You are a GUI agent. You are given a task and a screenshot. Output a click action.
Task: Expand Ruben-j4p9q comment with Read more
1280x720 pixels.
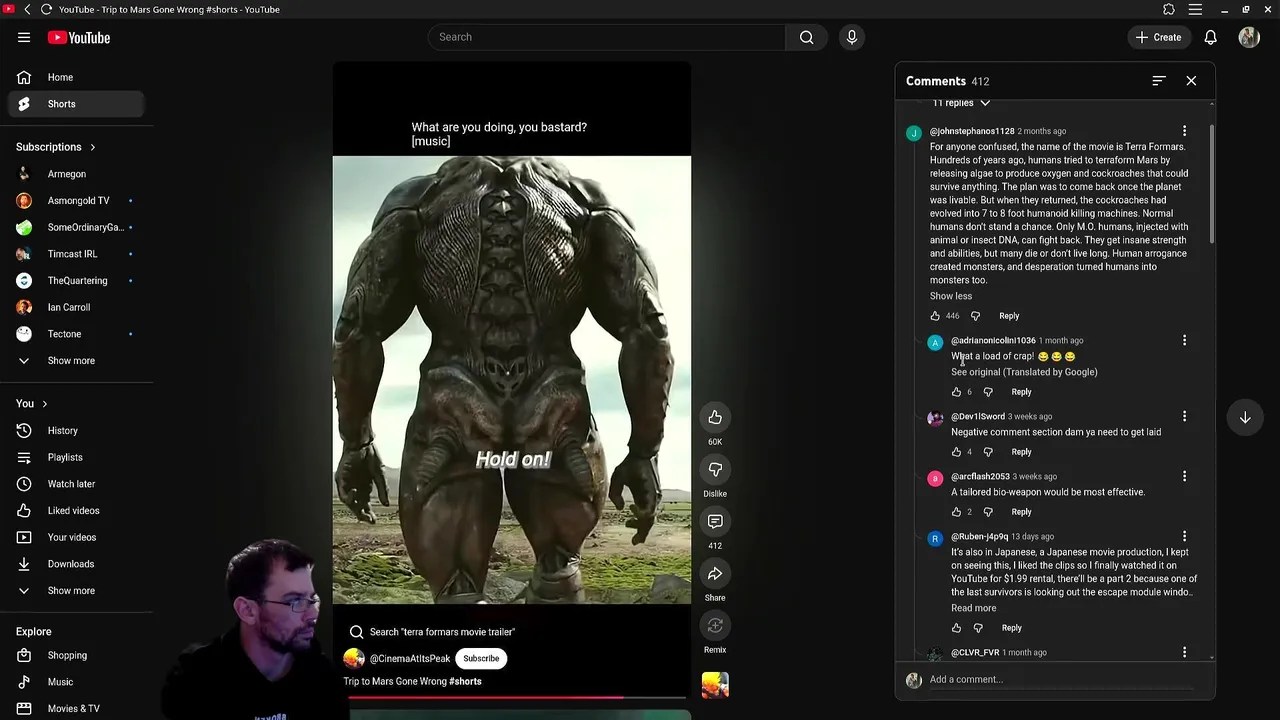pyautogui.click(x=973, y=608)
